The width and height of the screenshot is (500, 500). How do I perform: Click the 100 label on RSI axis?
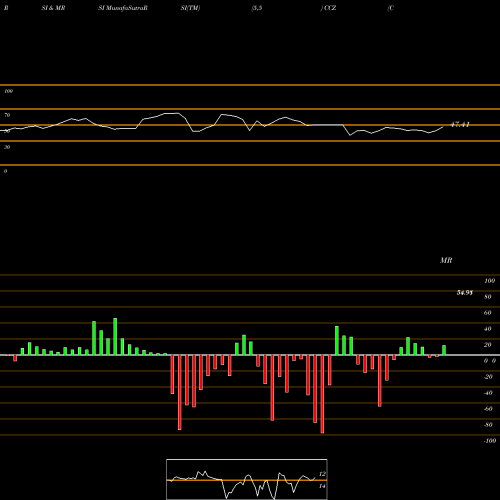[8, 91]
